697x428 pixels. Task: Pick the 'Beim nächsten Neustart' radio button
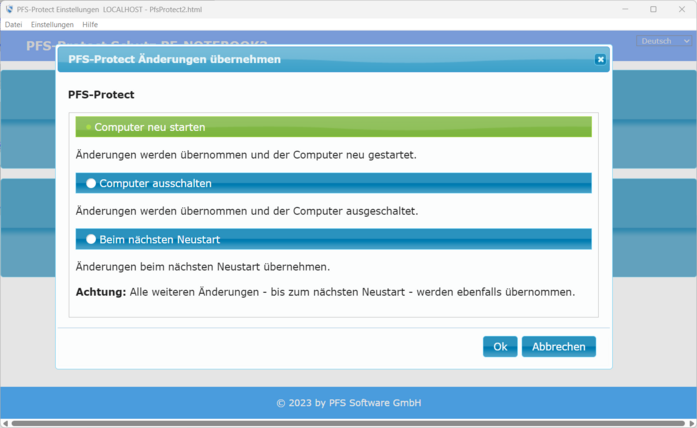pyautogui.click(x=91, y=239)
